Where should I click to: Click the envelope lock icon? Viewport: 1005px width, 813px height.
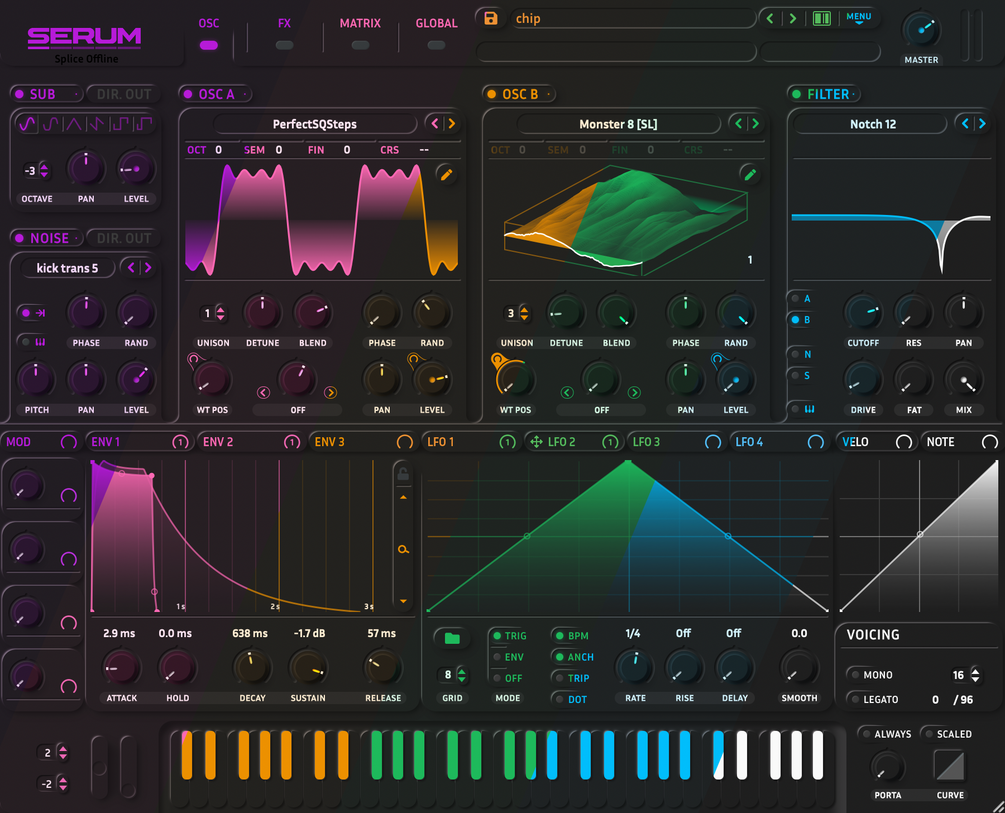pos(403,474)
